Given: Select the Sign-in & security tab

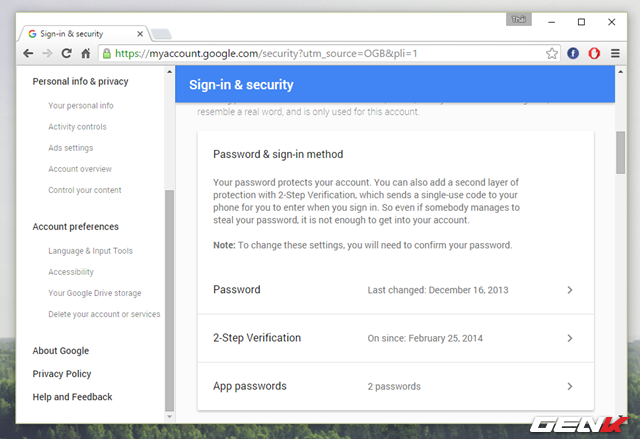Looking at the screenshot, I should (x=82, y=33).
